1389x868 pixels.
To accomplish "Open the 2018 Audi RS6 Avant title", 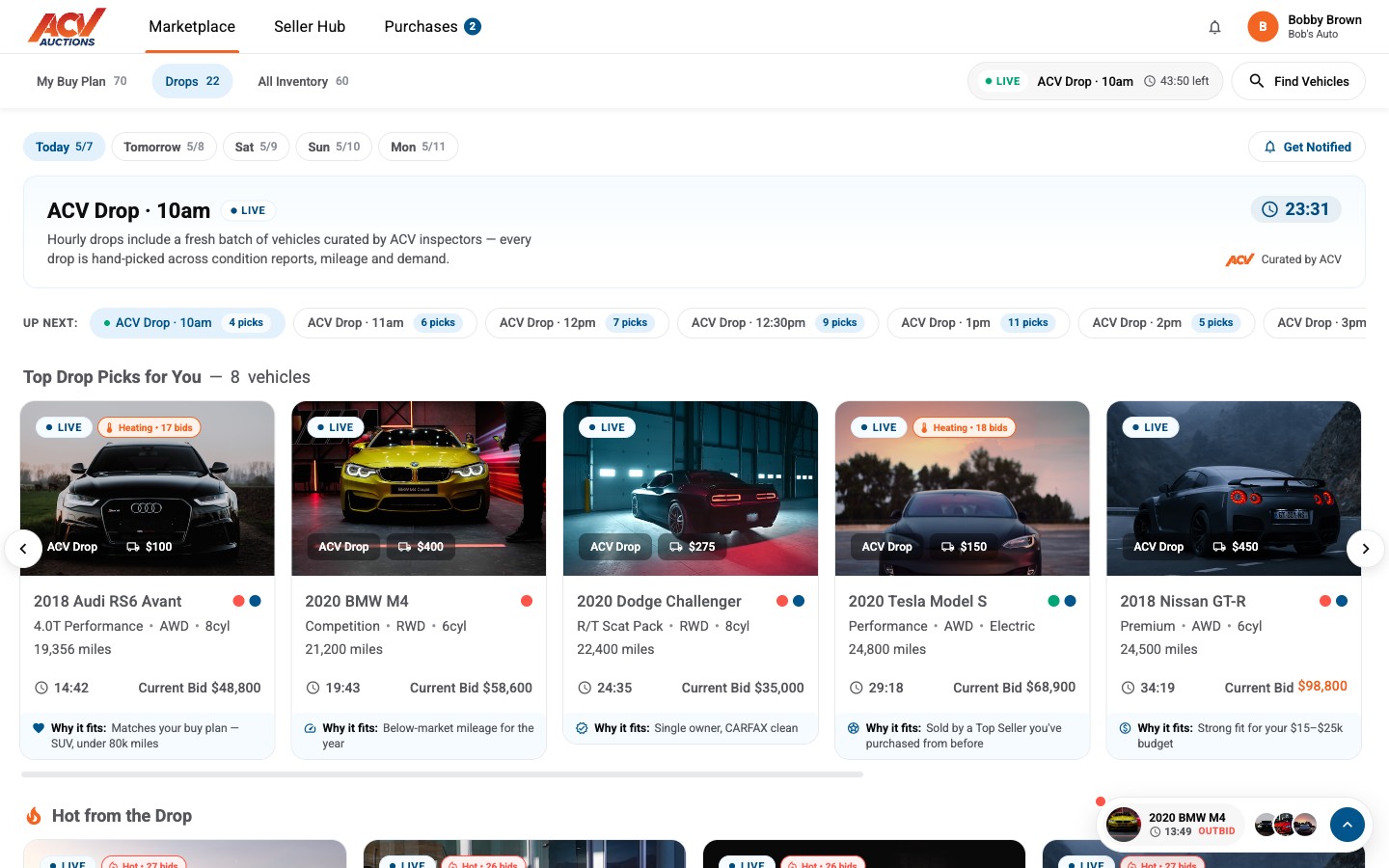I will [x=108, y=601].
